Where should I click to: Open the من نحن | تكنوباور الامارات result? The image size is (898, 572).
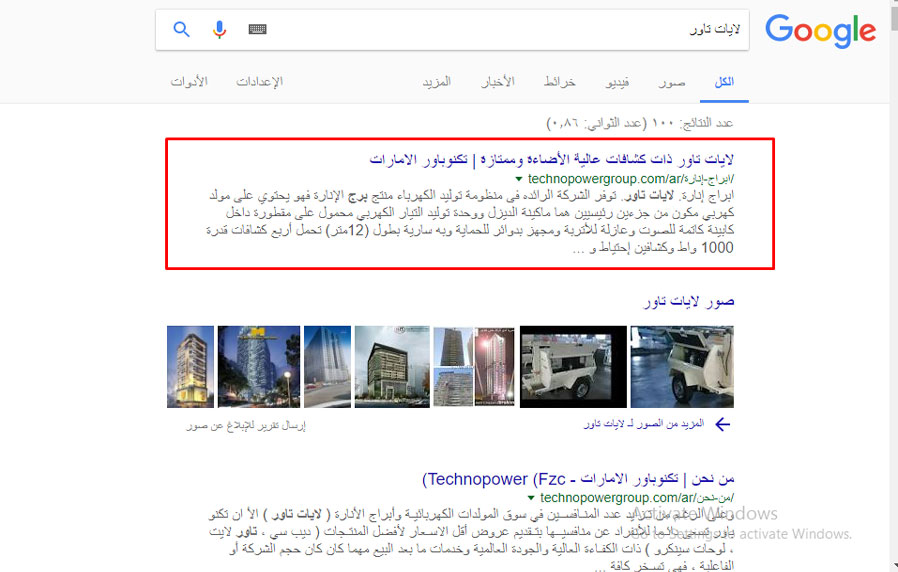point(578,479)
